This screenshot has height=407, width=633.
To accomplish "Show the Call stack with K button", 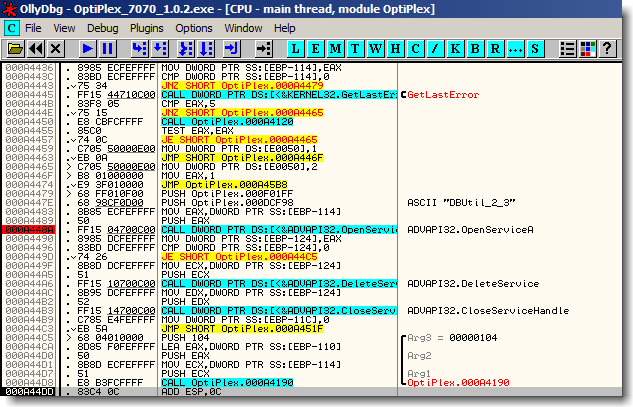I will coord(455,49).
